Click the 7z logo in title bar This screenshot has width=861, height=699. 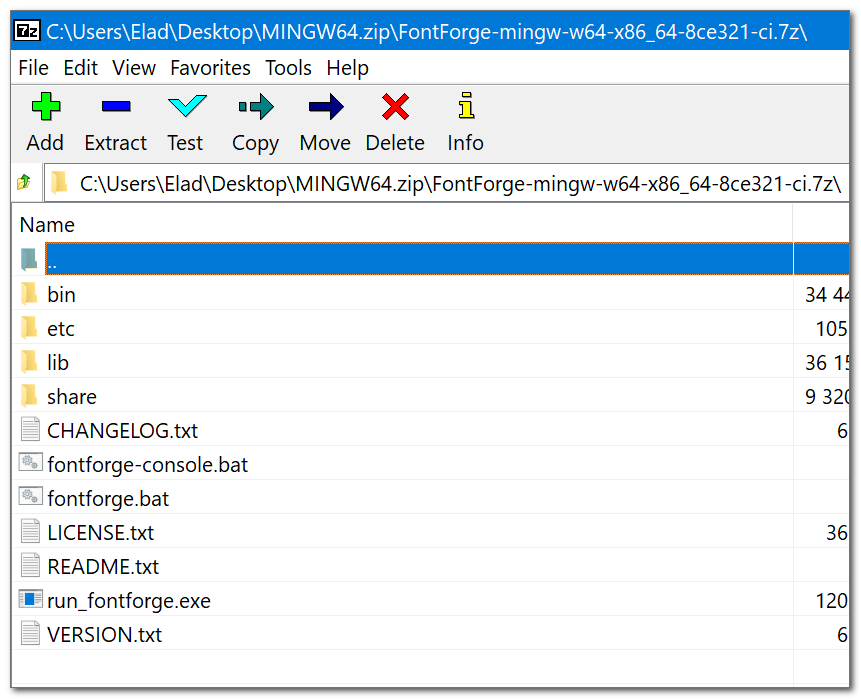[27, 31]
